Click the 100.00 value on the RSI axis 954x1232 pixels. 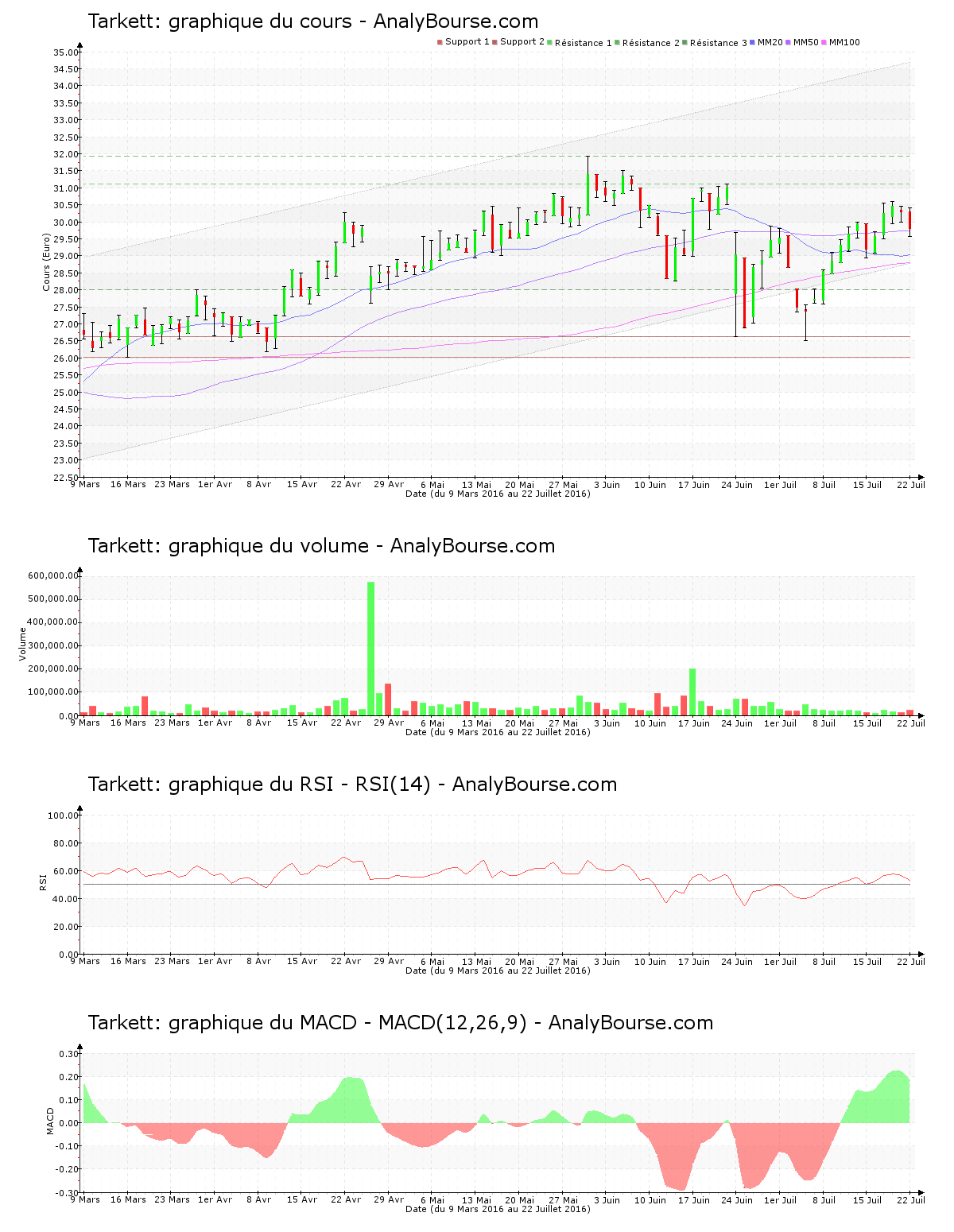click(64, 816)
